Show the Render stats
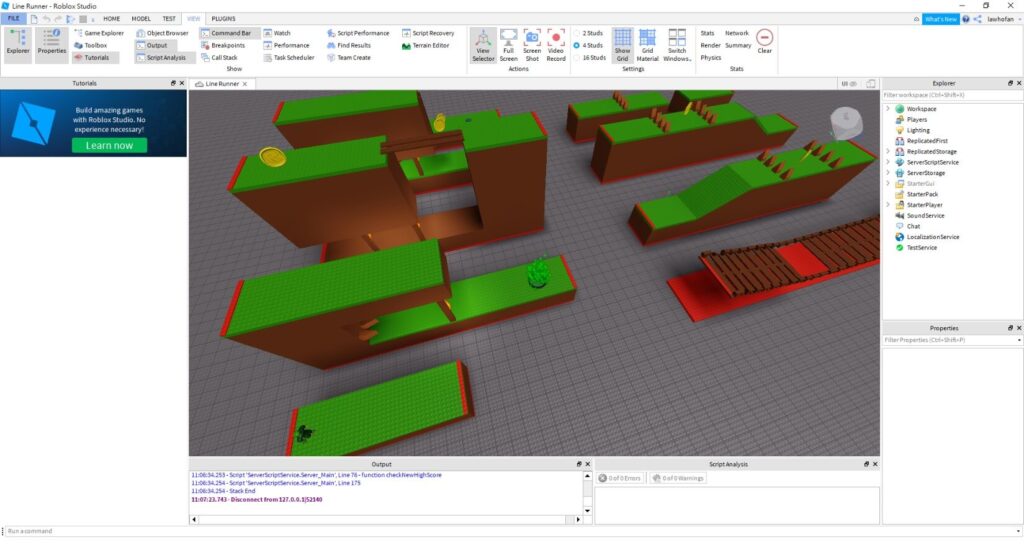 [710, 45]
